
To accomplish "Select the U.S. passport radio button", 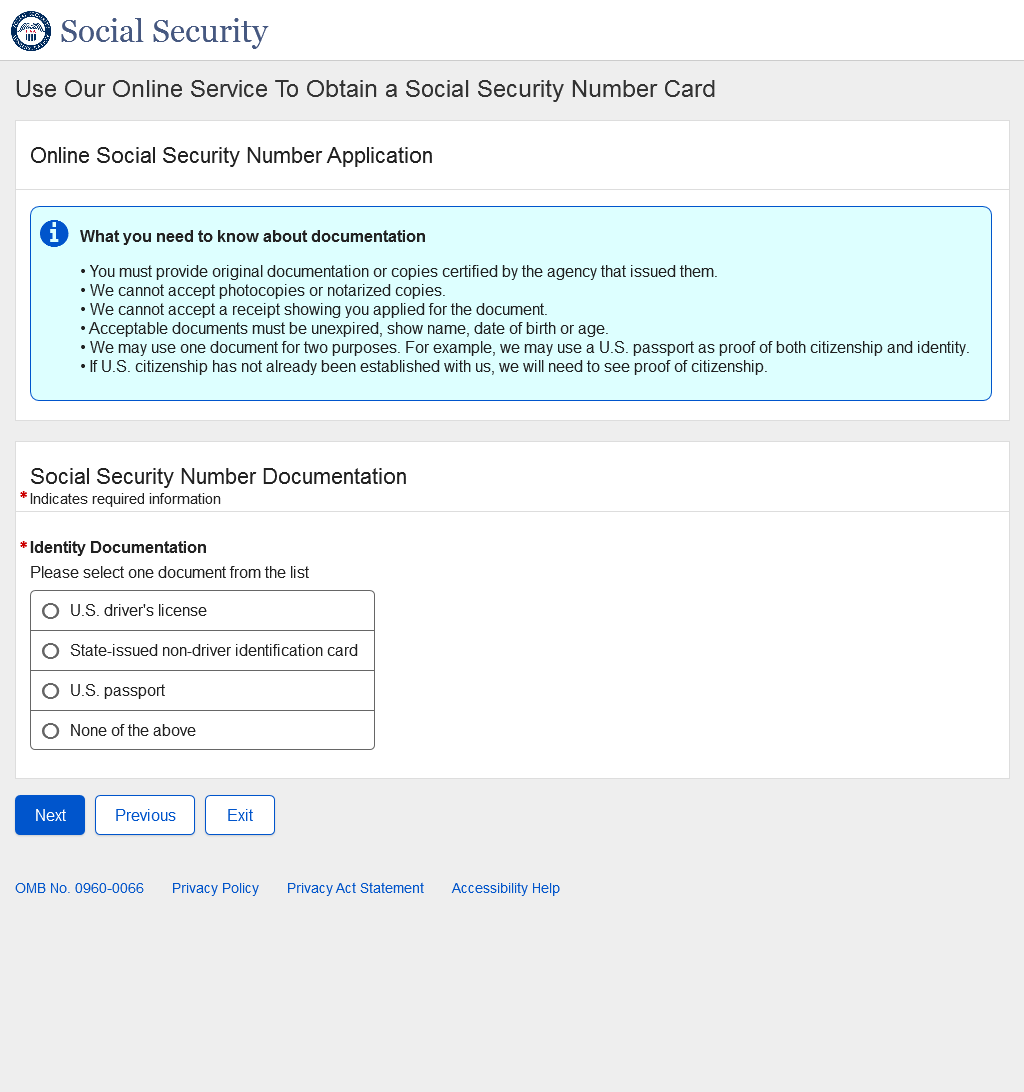I will [x=51, y=691].
